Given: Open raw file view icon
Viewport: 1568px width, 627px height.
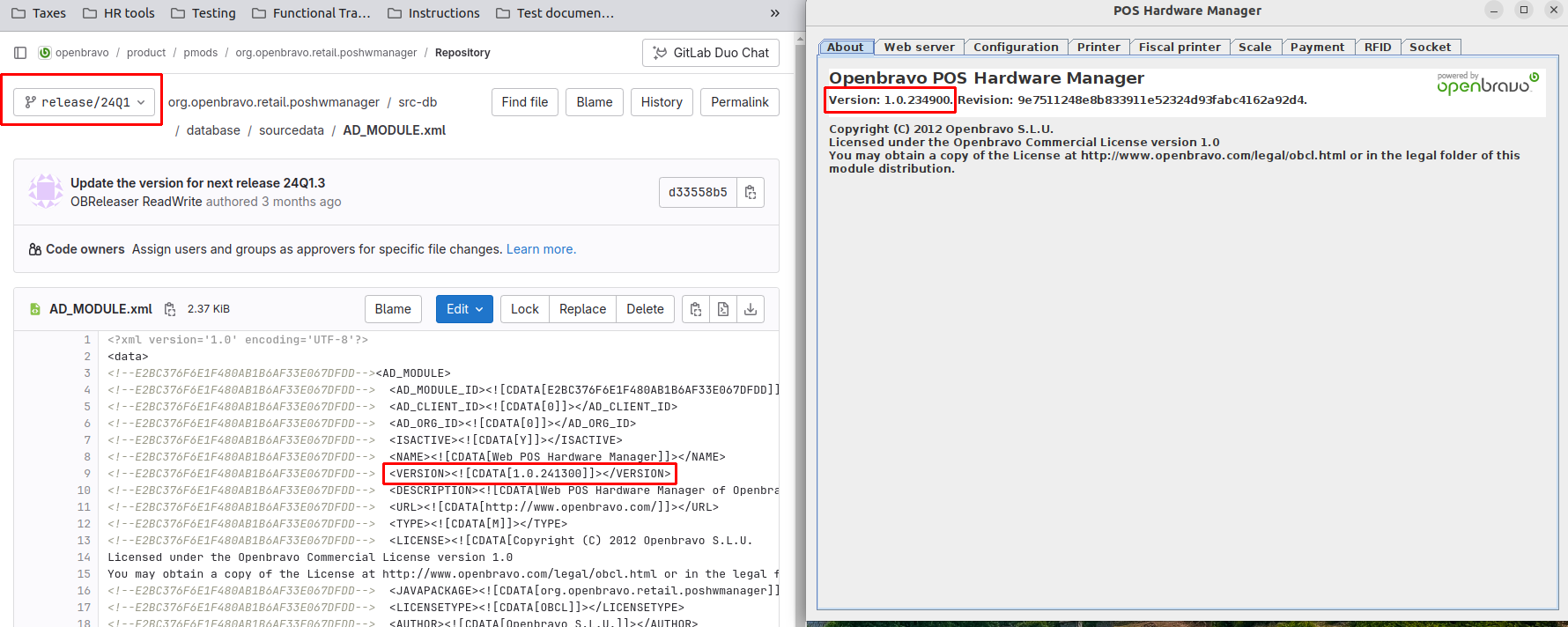Looking at the screenshot, I should pyautogui.click(x=723, y=309).
